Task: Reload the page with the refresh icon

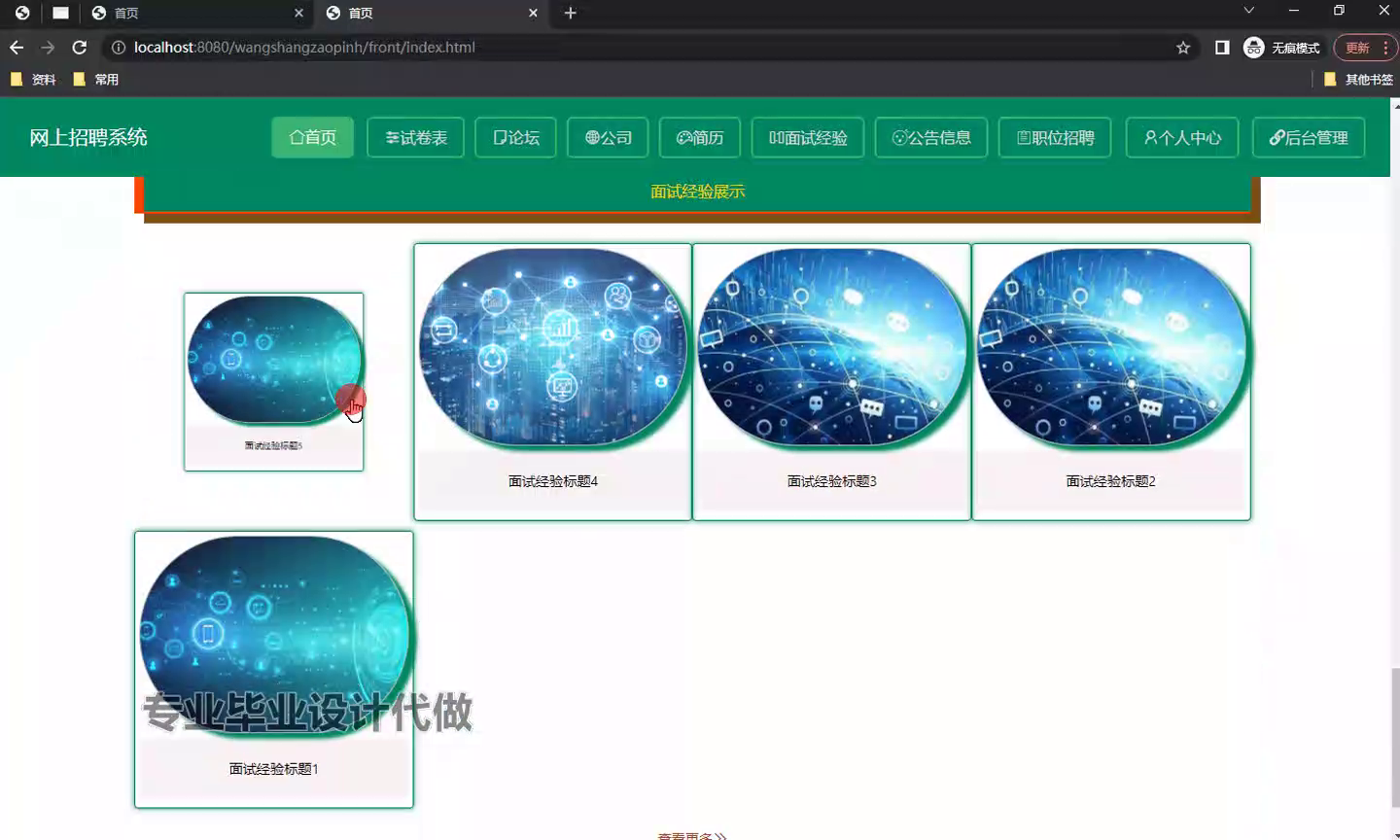Action: click(x=80, y=48)
